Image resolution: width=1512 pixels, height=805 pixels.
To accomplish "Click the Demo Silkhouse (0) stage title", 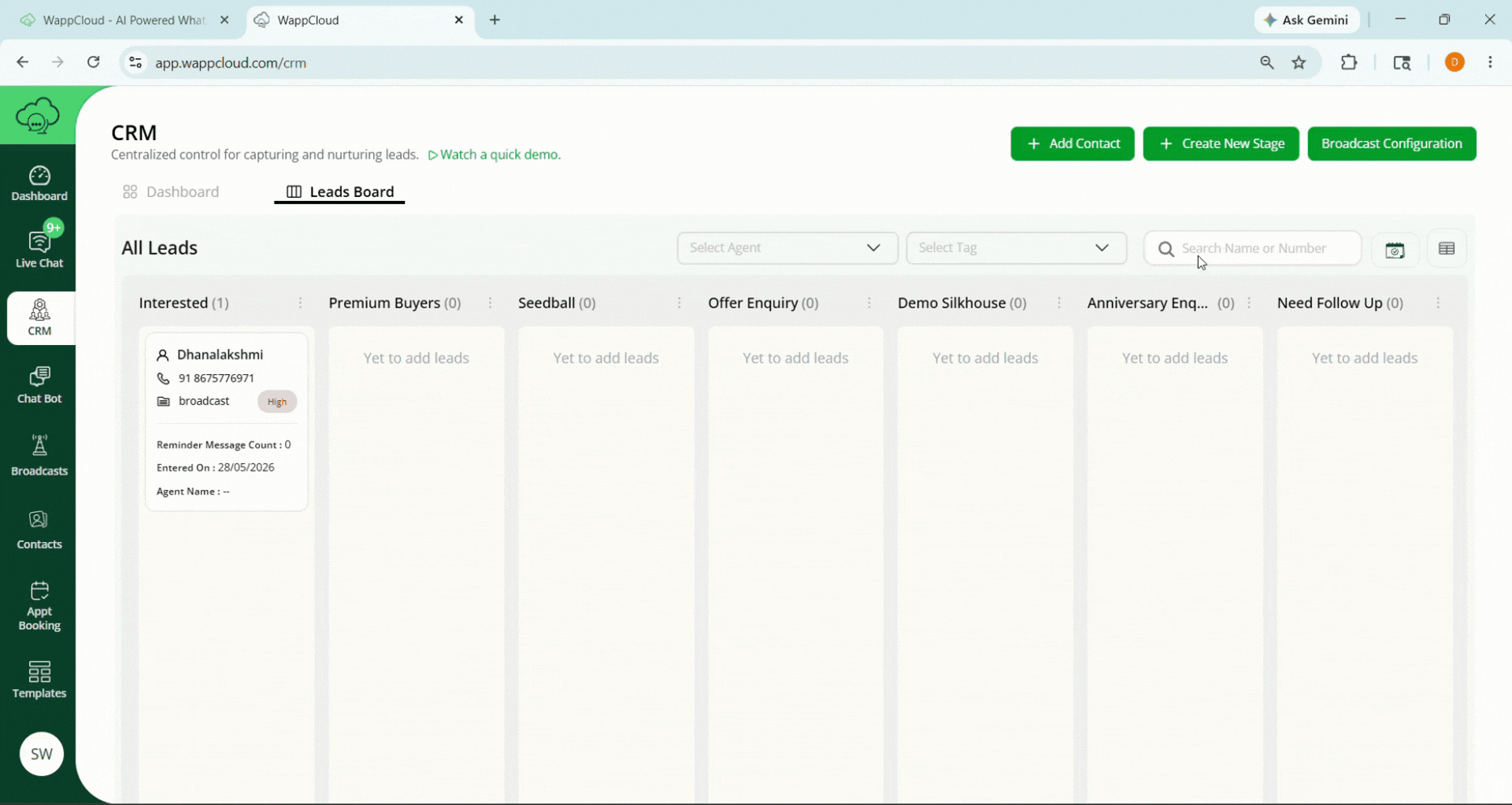I will point(962,303).
